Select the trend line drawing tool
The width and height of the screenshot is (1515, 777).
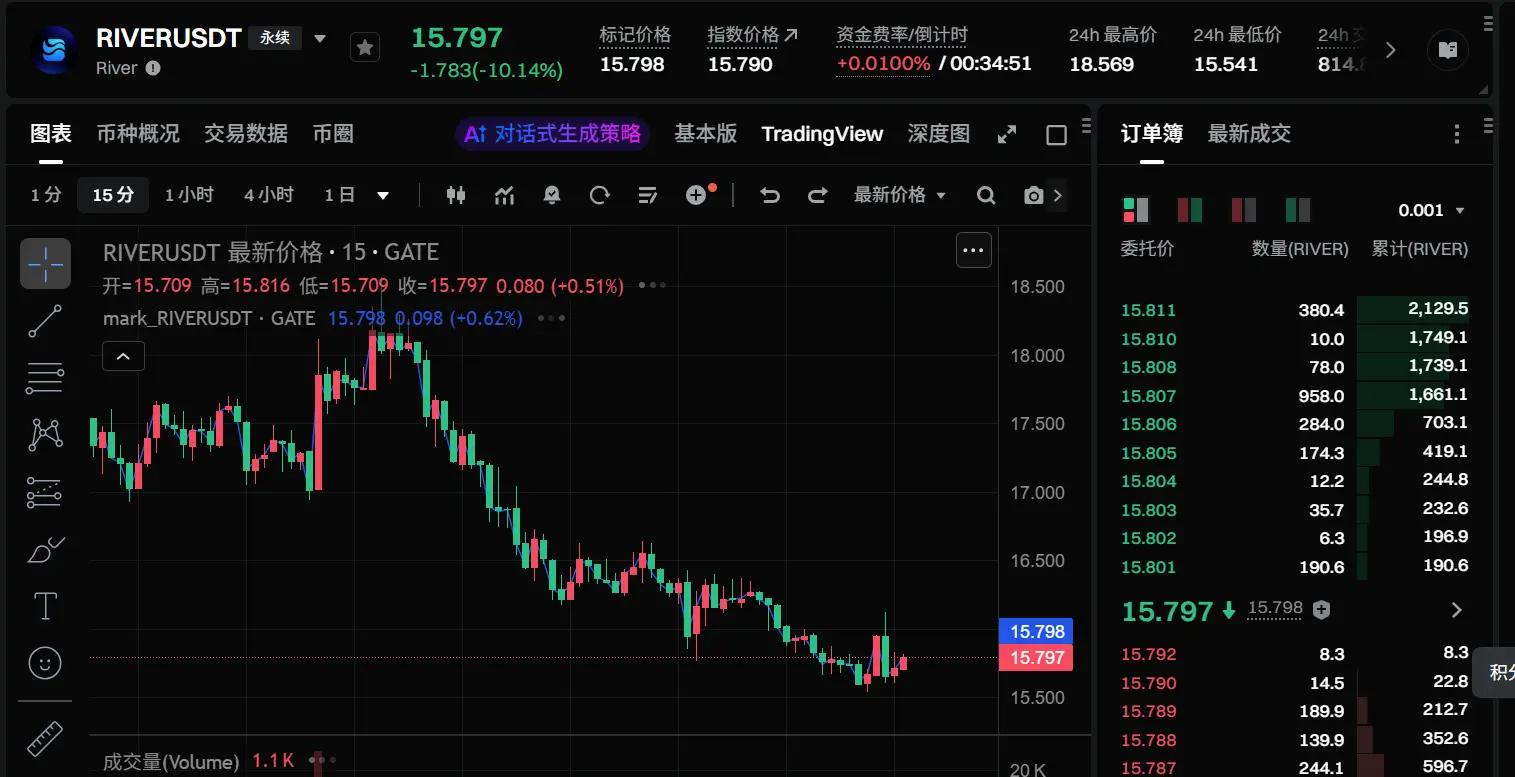click(45, 321)
